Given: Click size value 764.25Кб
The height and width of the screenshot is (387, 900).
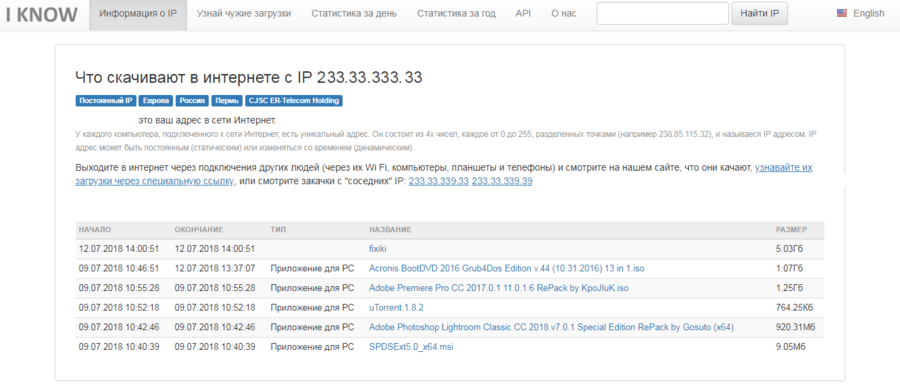Looking at the screenshot, I should (794, 308).
